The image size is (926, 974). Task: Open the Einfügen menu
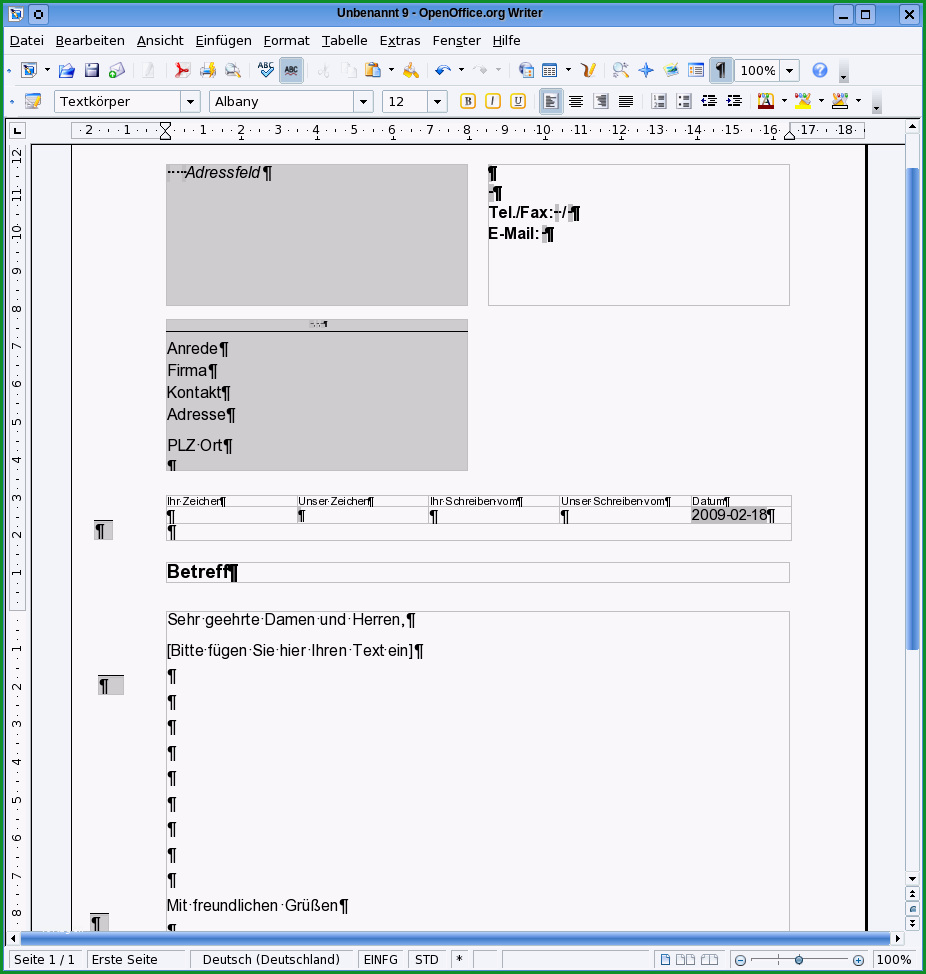tap(224, 40)
